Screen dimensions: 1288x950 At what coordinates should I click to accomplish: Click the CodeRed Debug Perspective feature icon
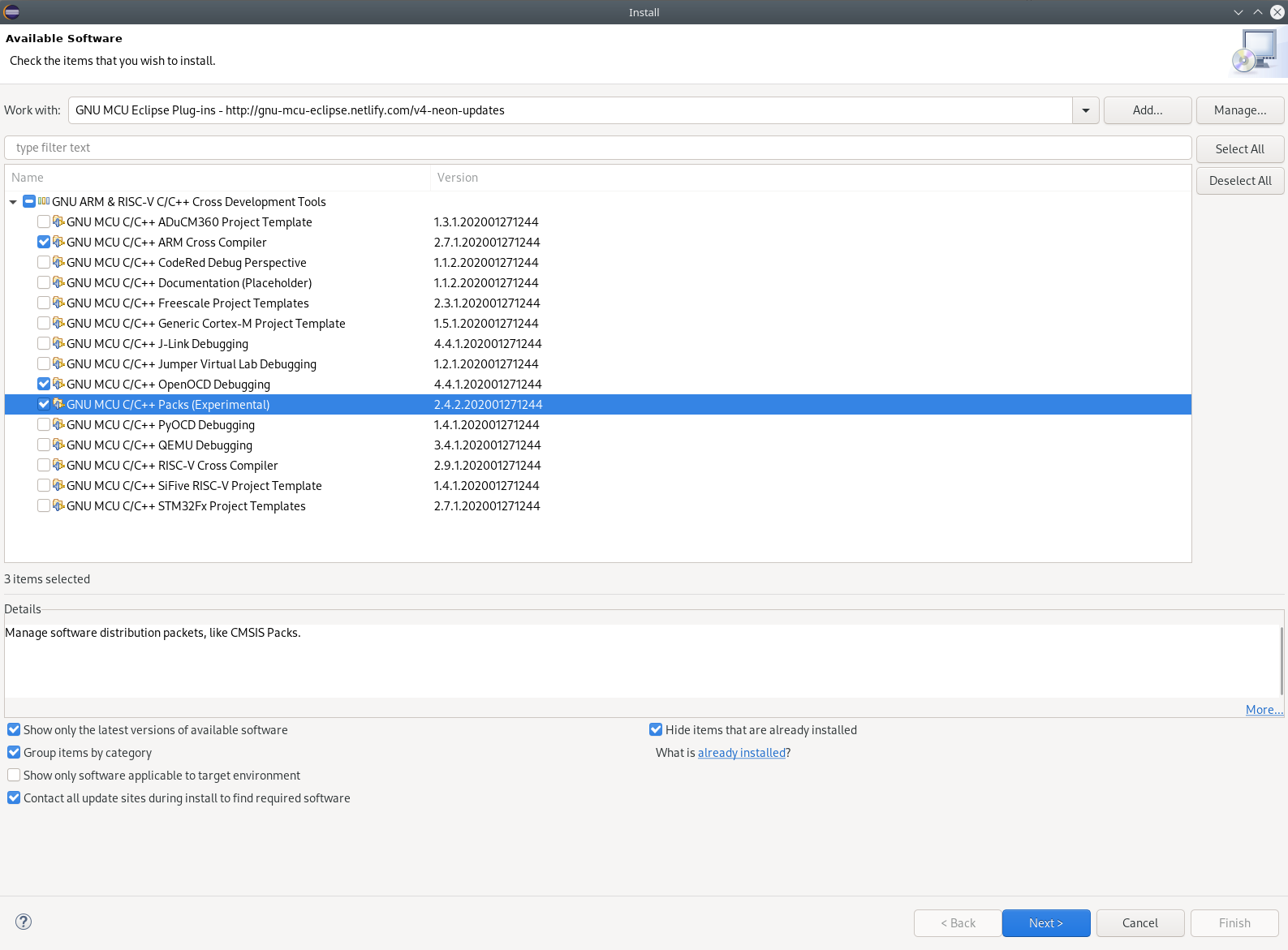pyautogui.click(x=58, y=262)
